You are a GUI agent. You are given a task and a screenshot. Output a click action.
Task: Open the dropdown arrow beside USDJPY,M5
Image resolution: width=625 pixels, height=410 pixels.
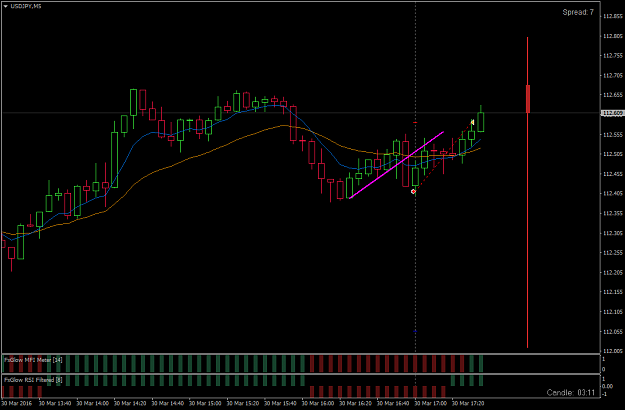[6, 6]
